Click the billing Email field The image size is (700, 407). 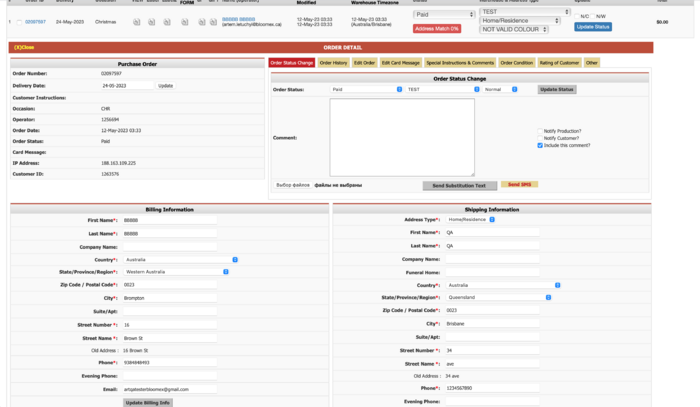170,390
